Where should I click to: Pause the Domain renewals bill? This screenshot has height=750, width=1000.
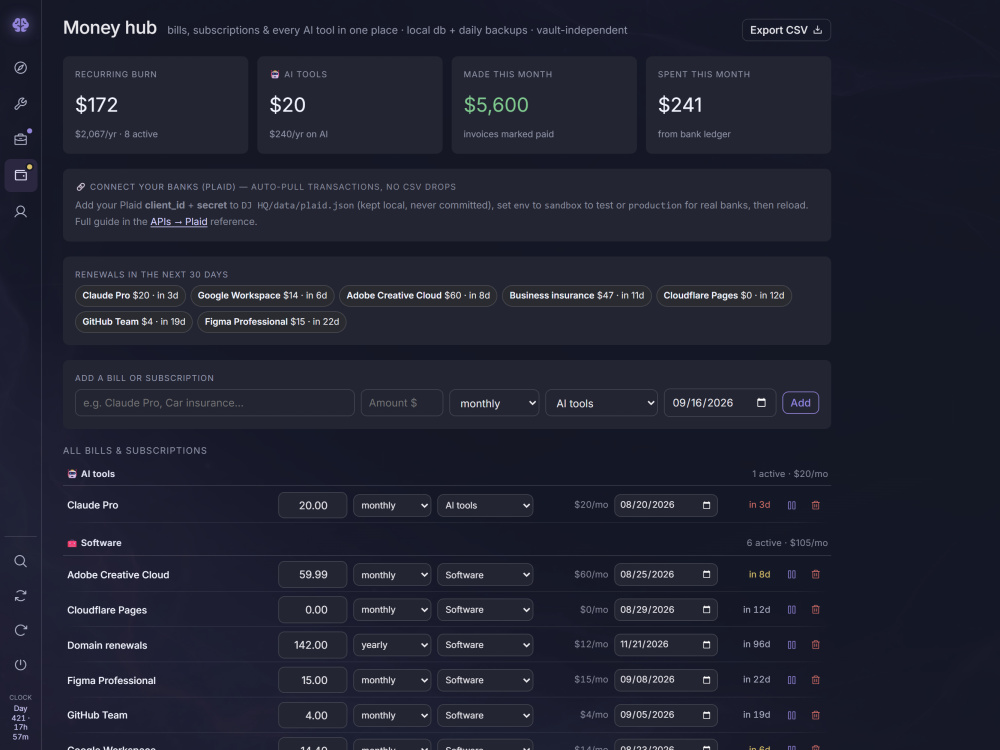coord(791,645)
